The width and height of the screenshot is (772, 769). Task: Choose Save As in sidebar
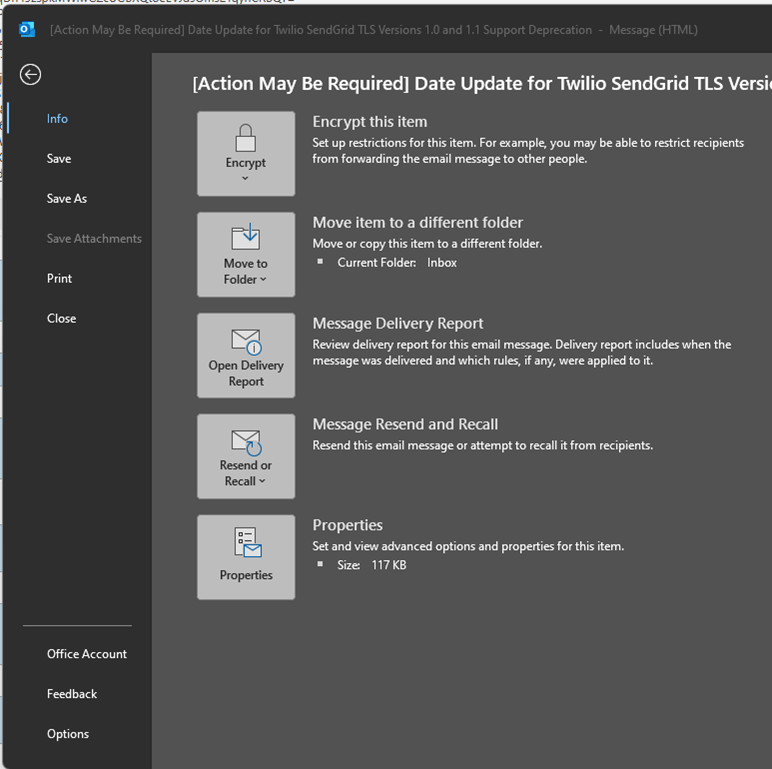(x=66, y=198)
